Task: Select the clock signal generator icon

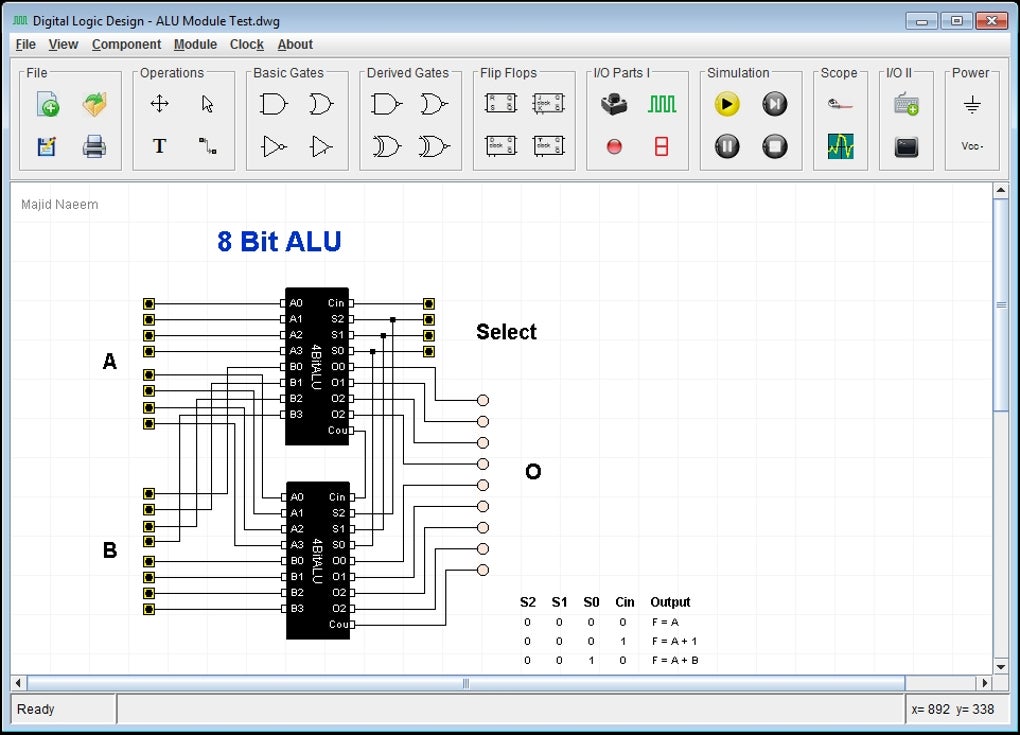Action: pyautogui.click(x=663, y=102)
